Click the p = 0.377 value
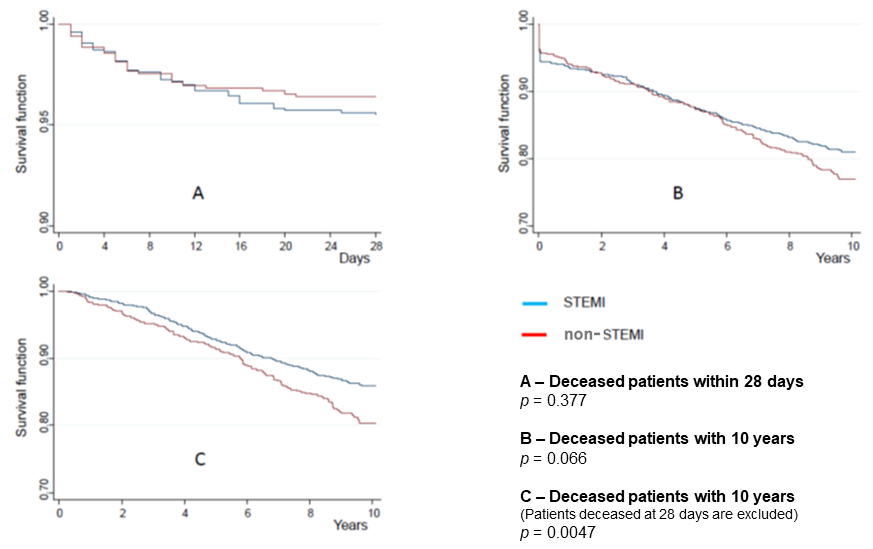Viewport: 873px width, 549px height. point(551,398)
